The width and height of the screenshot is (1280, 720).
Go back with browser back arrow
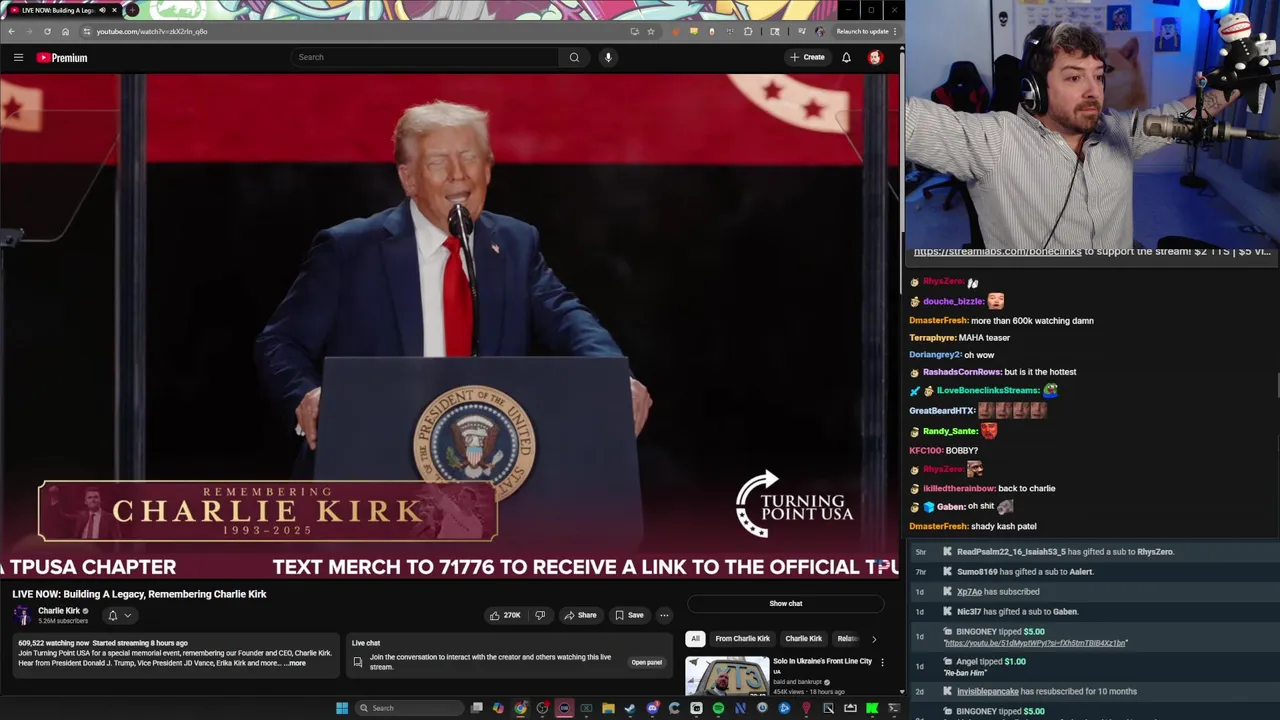11,31
